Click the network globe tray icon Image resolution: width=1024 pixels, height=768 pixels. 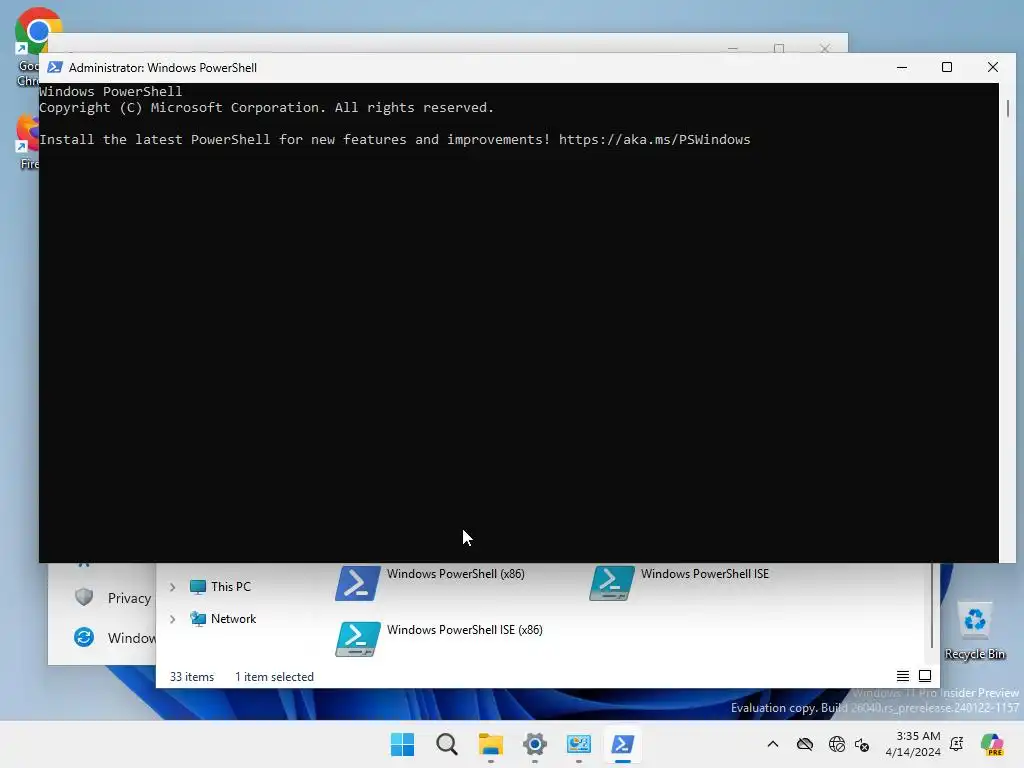(837, 744)
